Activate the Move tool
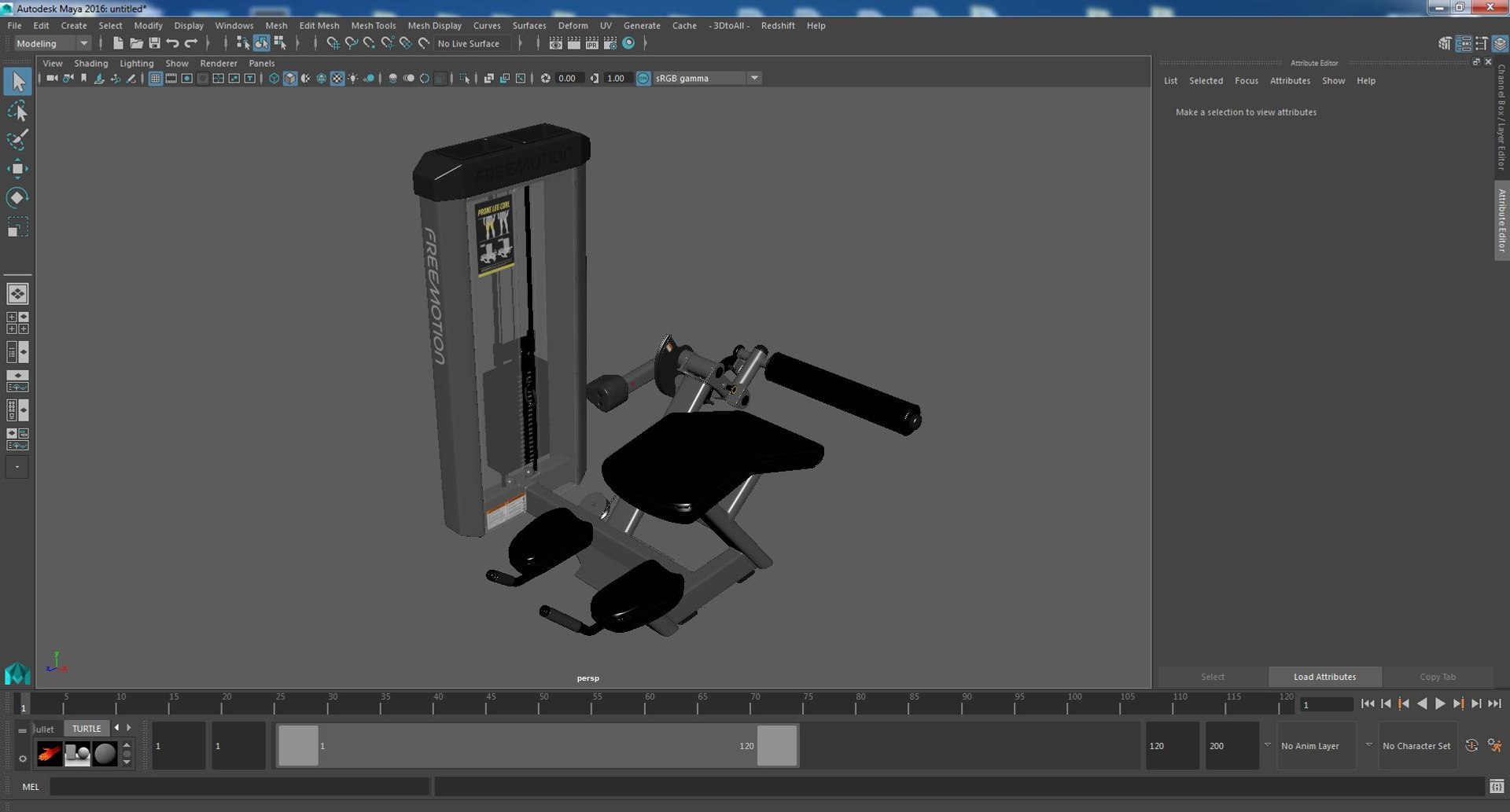 (17, 168)
